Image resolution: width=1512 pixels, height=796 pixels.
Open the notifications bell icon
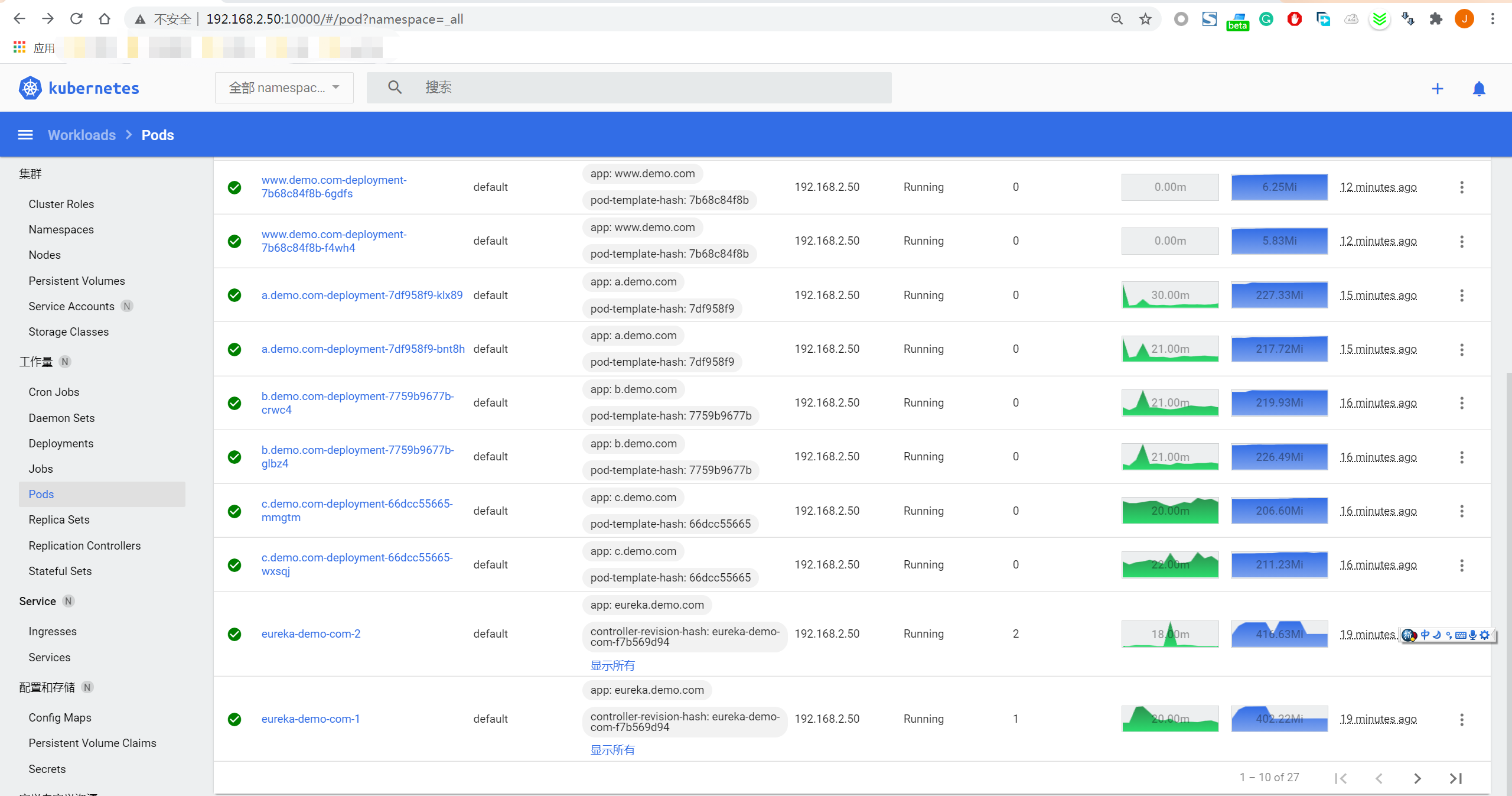pos(1479,89)
